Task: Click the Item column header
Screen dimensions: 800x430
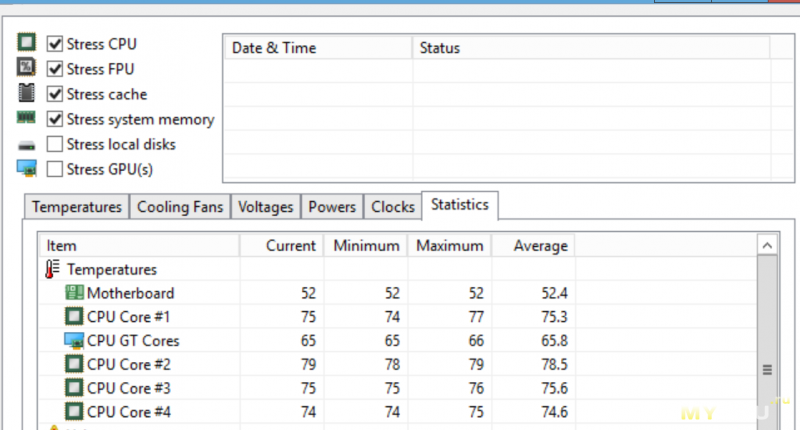Action: [x=139, y=245]
